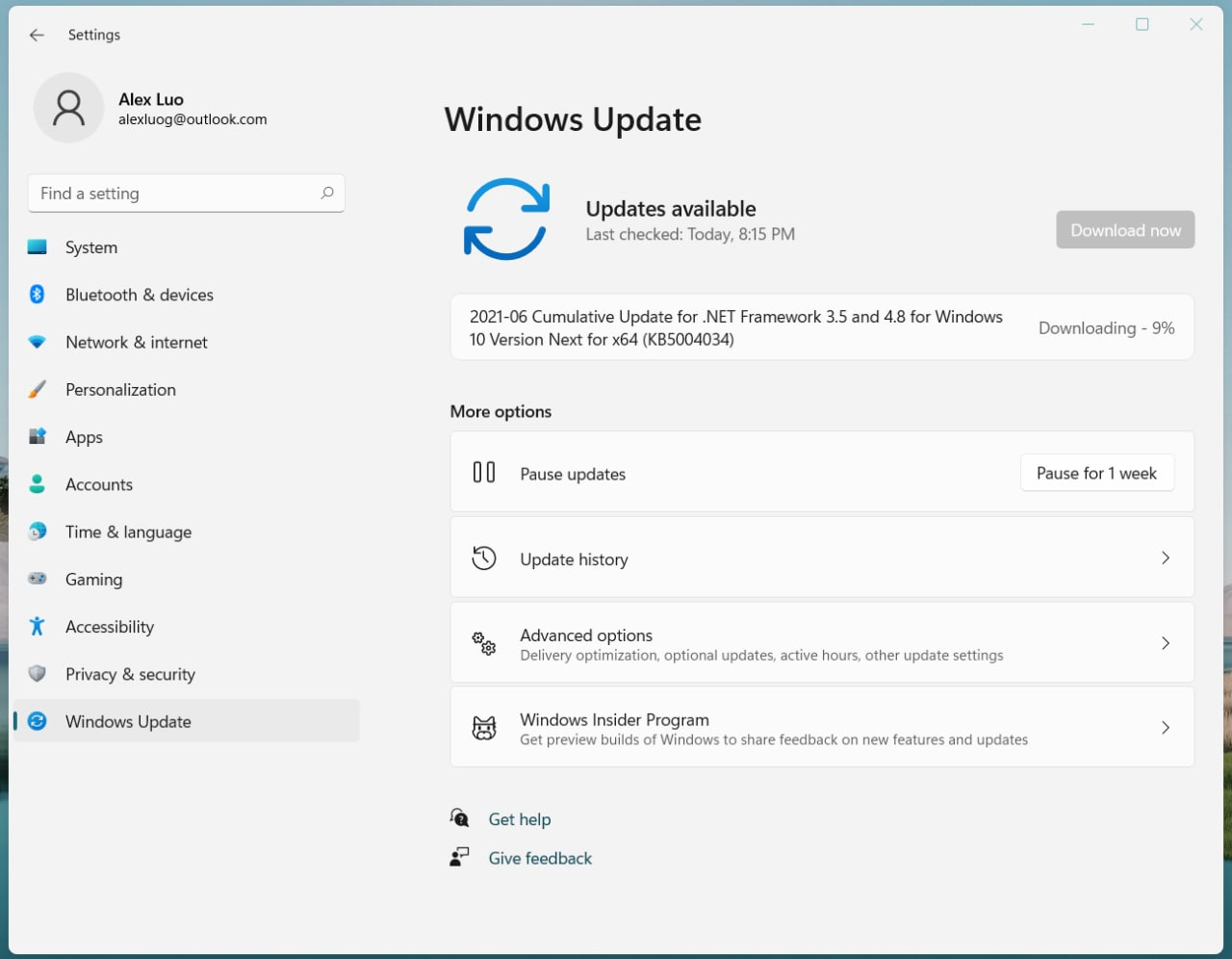The image size is (1232, 959).
Task: Click the Personalization paintbrush icon
Action: (38, 390)
